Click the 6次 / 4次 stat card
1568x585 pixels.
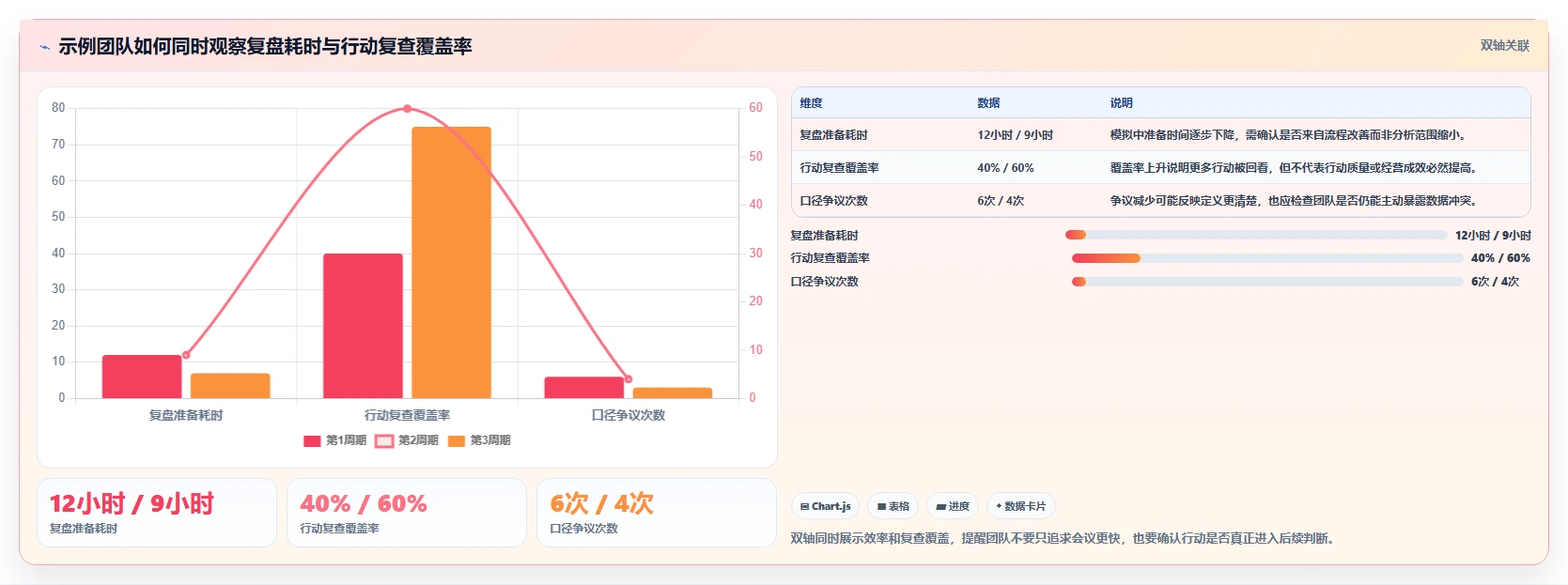pos(657,513)
